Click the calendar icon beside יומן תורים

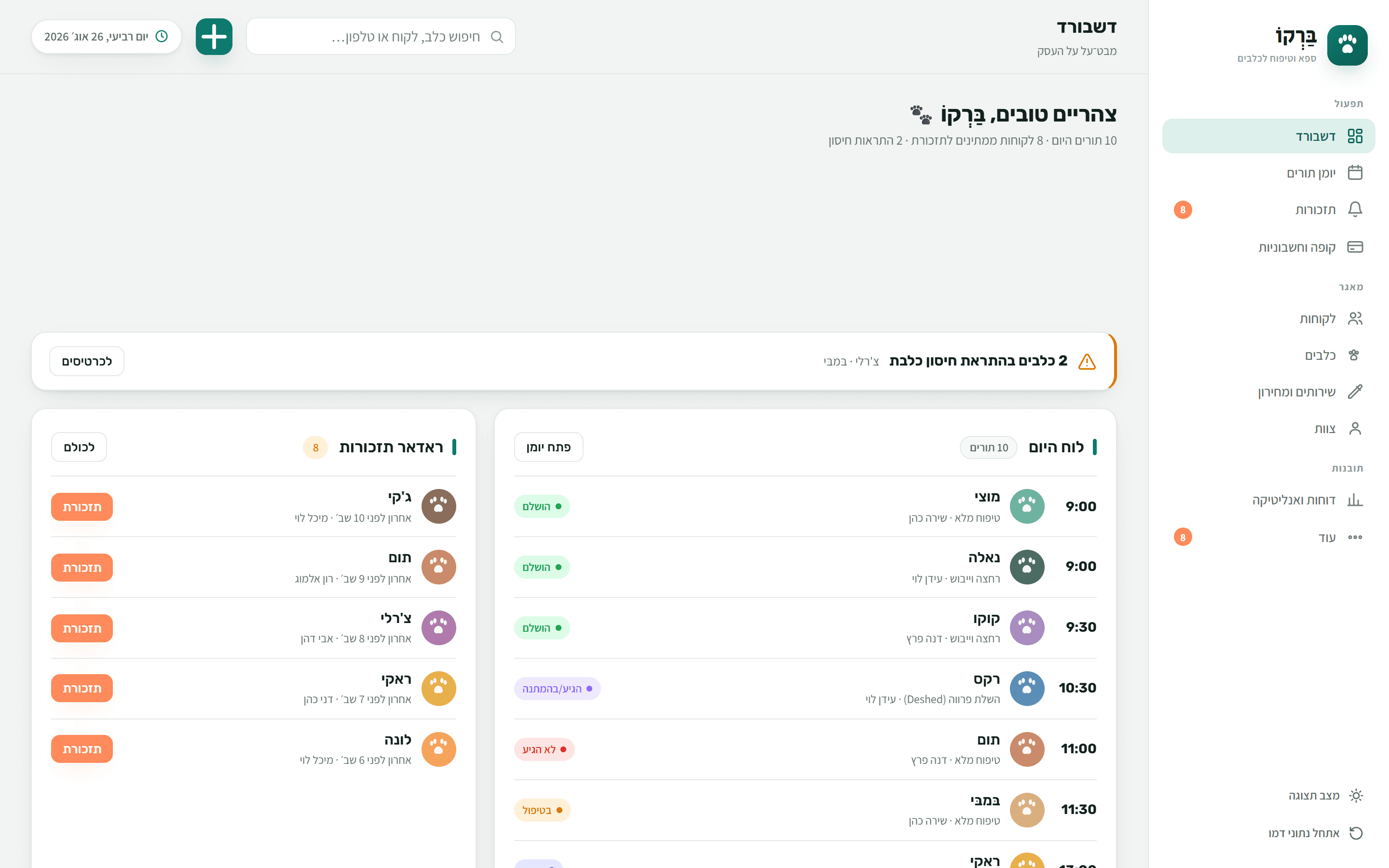[x=1355, y=173]
